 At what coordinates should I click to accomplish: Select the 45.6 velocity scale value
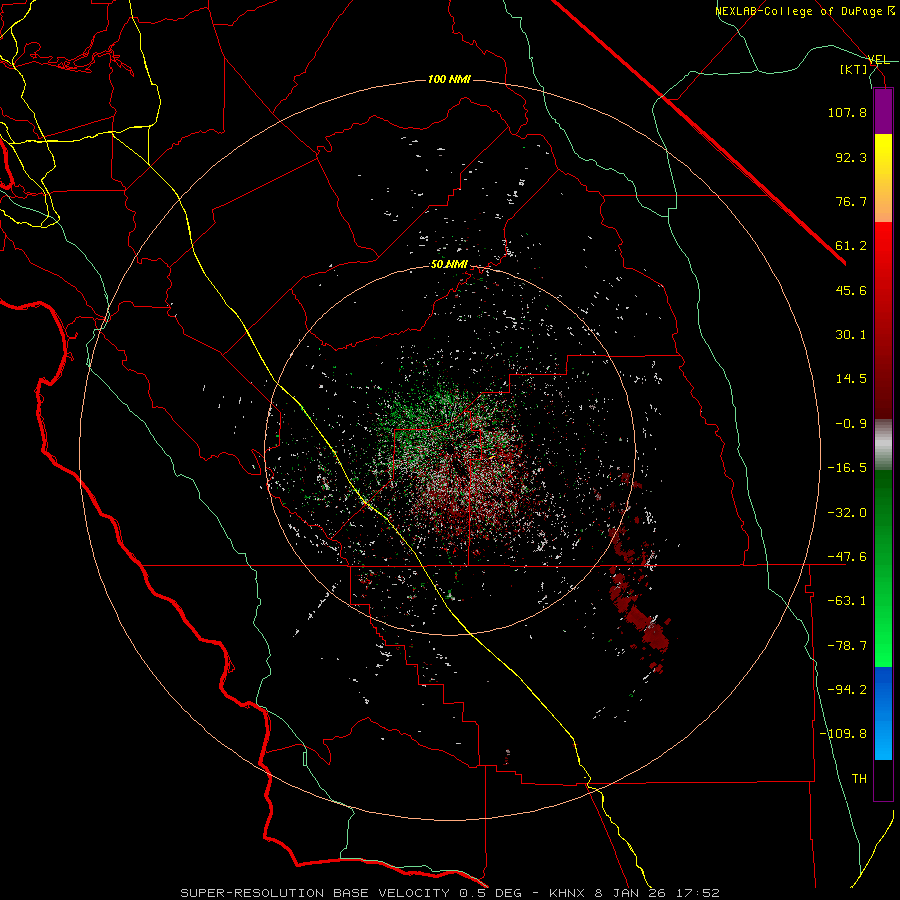[x=851, y=290]
